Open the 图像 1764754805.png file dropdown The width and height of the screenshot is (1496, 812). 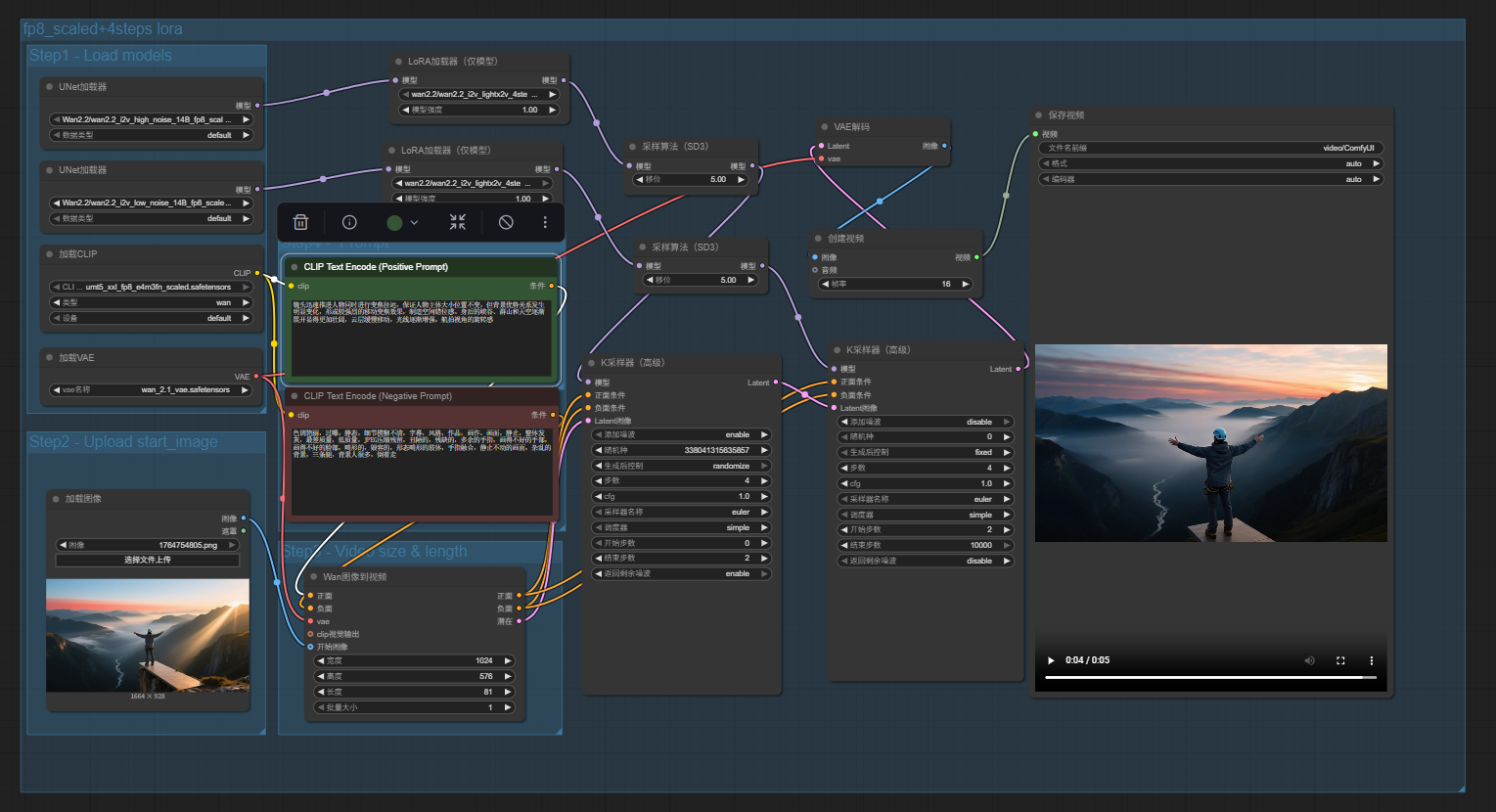(148, 545)
